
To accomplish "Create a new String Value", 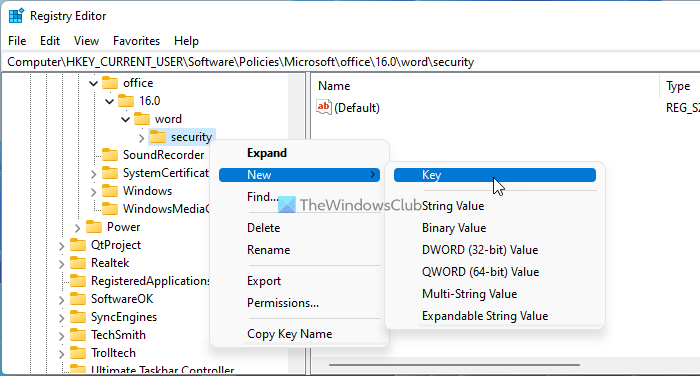I will coord(495,206).
